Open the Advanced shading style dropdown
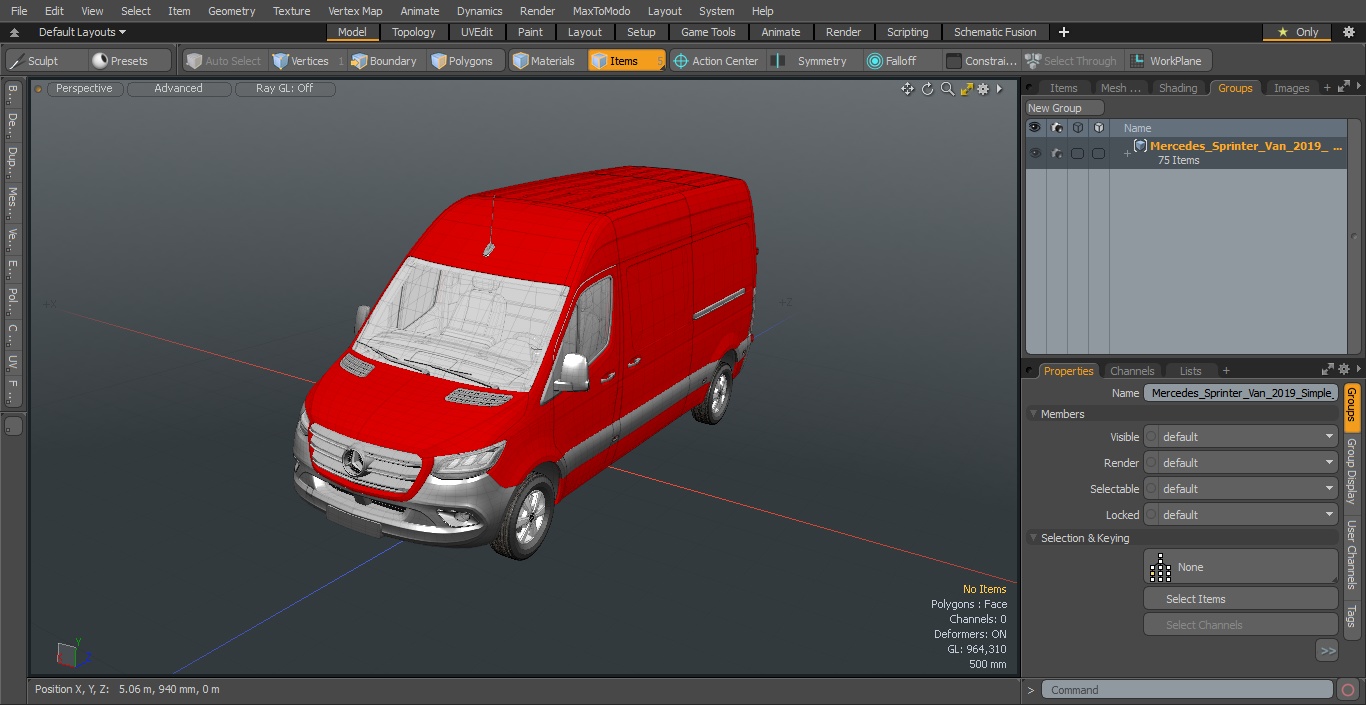1366x705 pixels. point(179,89)
